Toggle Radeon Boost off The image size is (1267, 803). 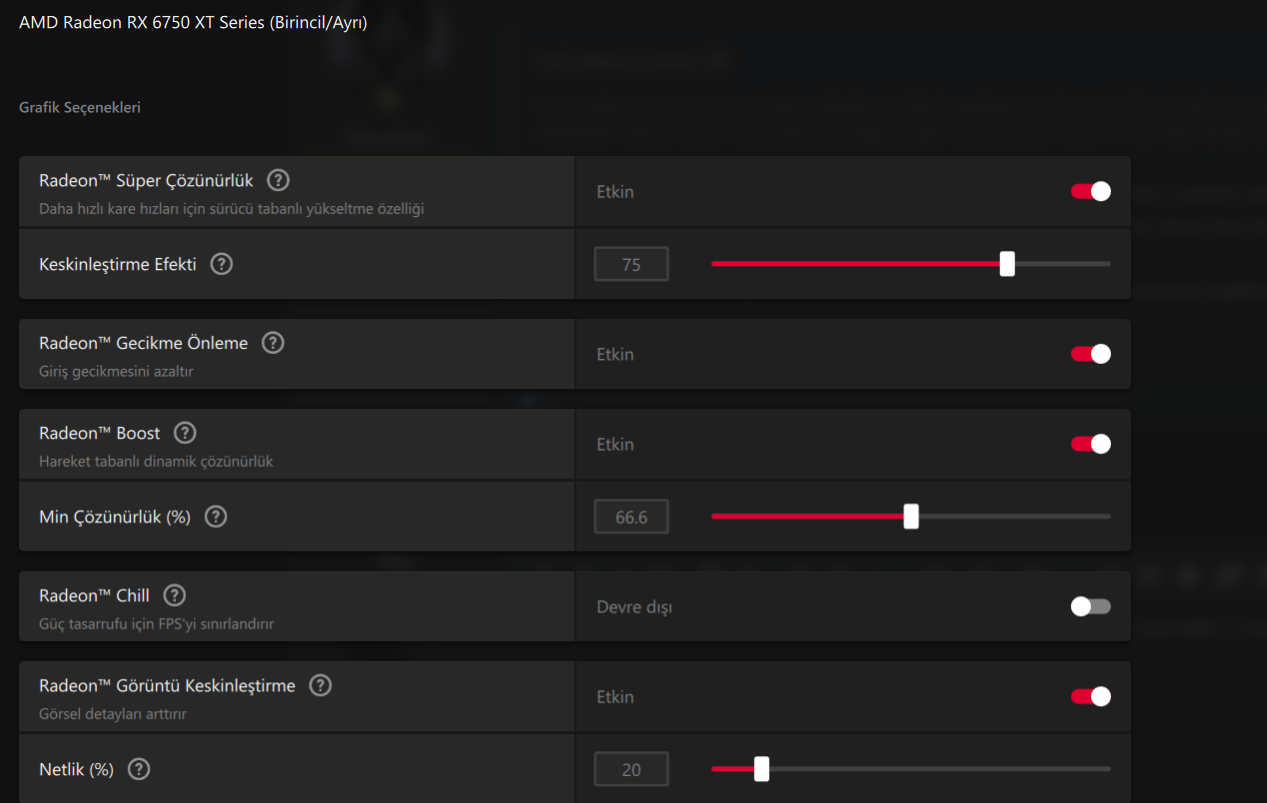1091,444
